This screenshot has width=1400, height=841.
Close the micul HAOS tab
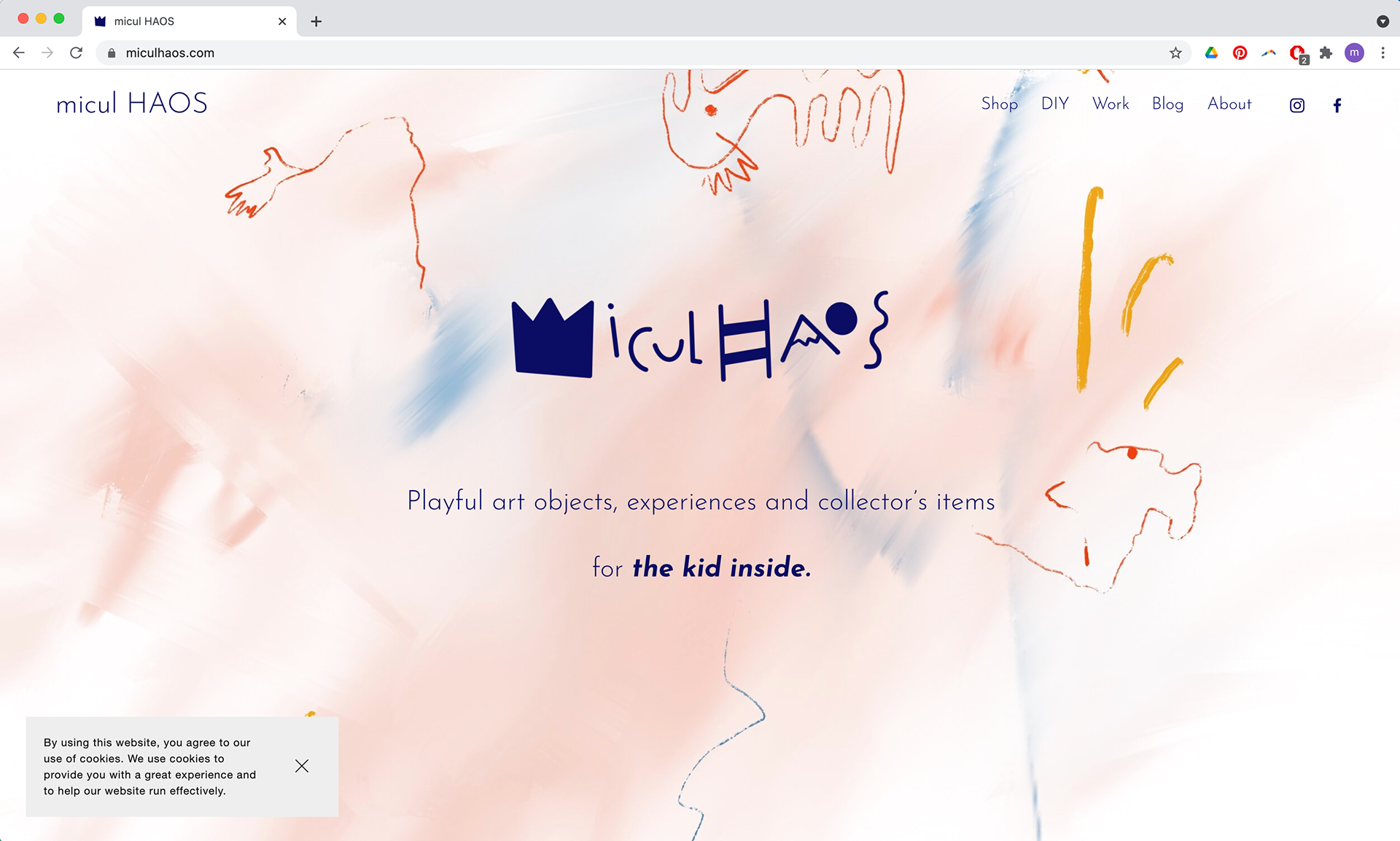(282, 21)
